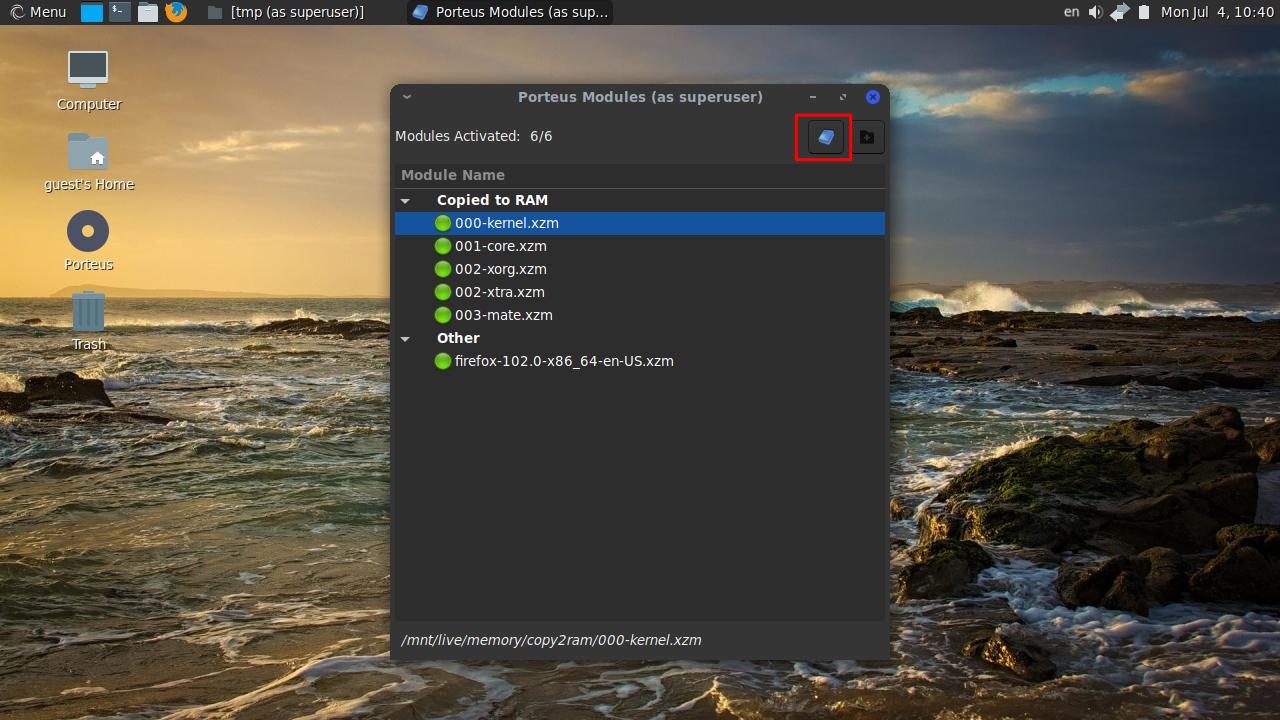Maximize the Porteus Modules window
This screenshot has width=1280, height=720.
843,97
